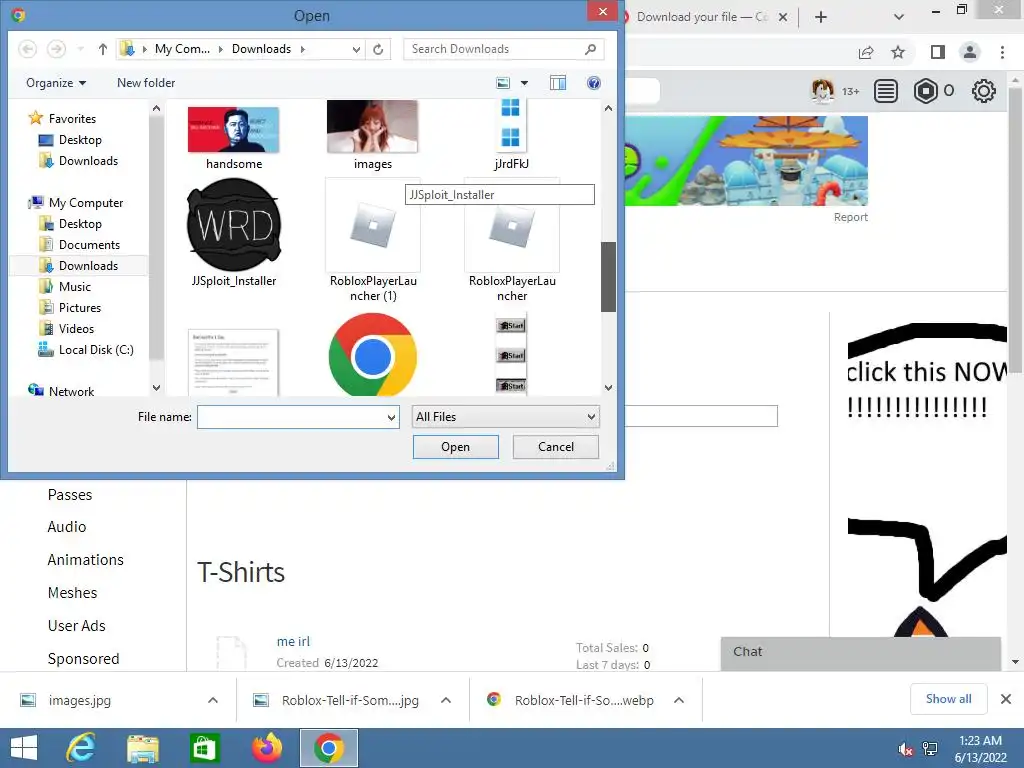This screenshot has width=1024, height=768.
Task: Click the forward navigation arrow
Action: [x=57, y=49]
